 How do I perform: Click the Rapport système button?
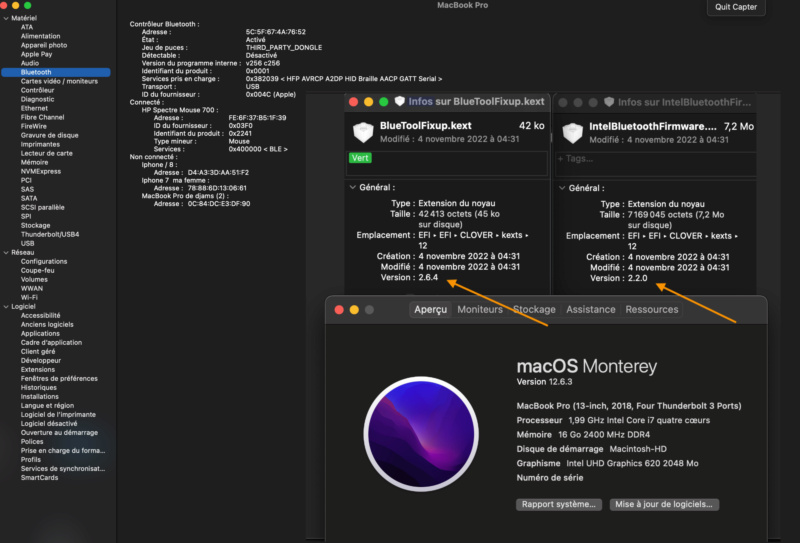coord(559,504)
